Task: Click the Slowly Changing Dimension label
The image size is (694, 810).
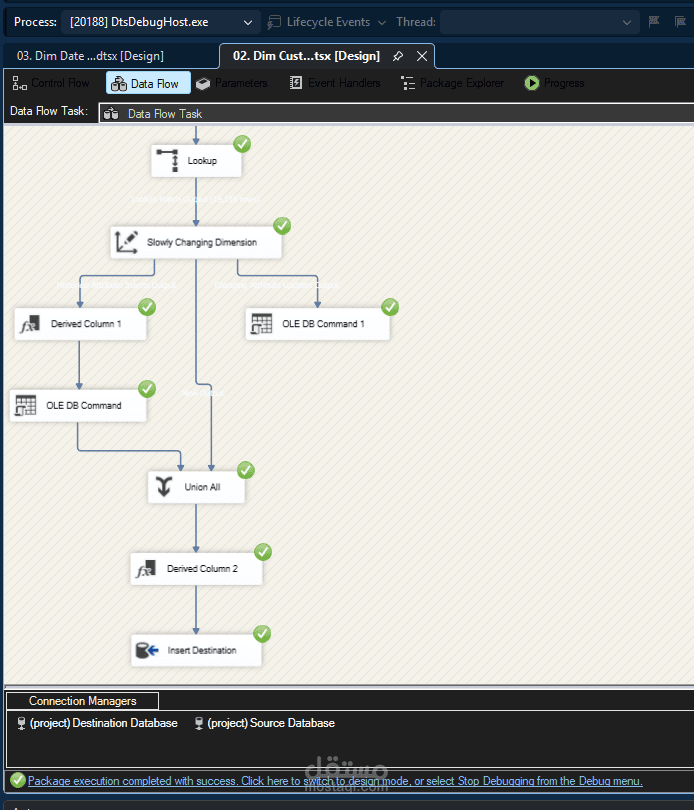Action: coord(202,242)
